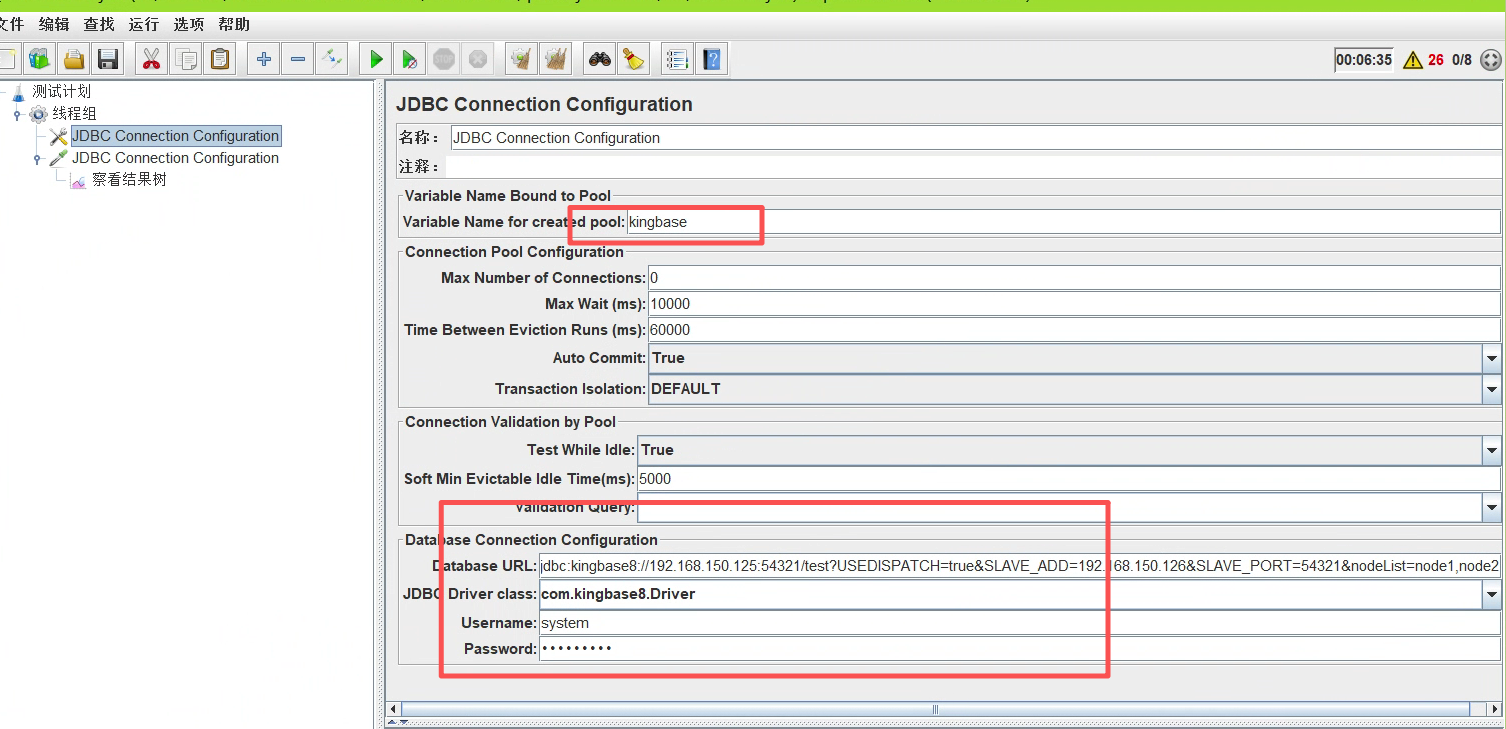This screenshot has height=729, width=1506.
Task: Click the Help question mark book icon
Action: tap(711, 60)
